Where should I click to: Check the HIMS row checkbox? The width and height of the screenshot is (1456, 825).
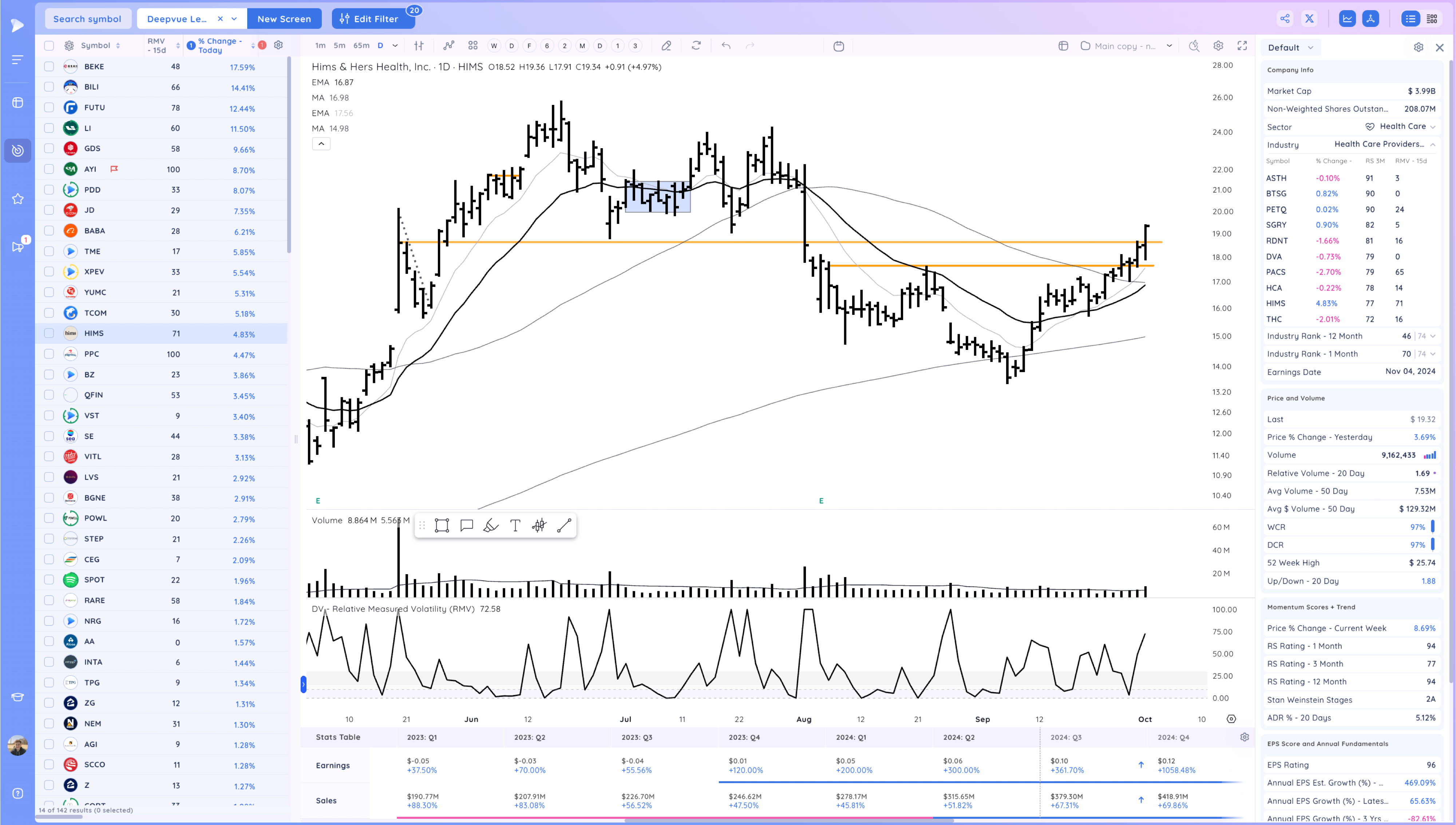(x=49, y=333)
